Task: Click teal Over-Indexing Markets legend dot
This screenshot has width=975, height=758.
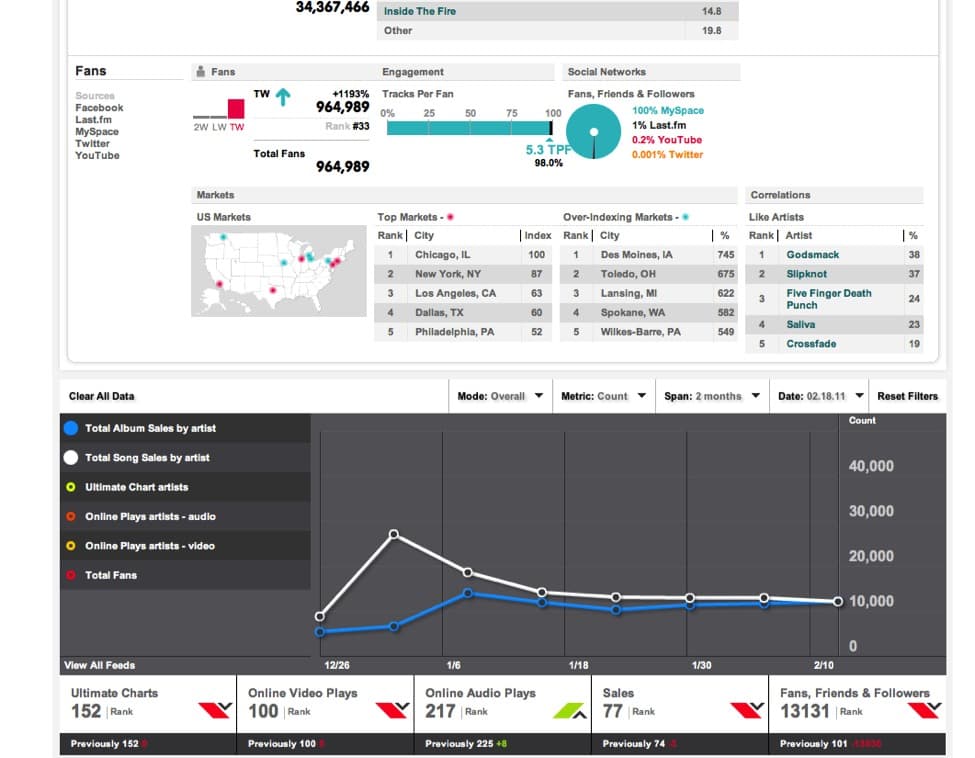Action: click(x=685, y=217)
